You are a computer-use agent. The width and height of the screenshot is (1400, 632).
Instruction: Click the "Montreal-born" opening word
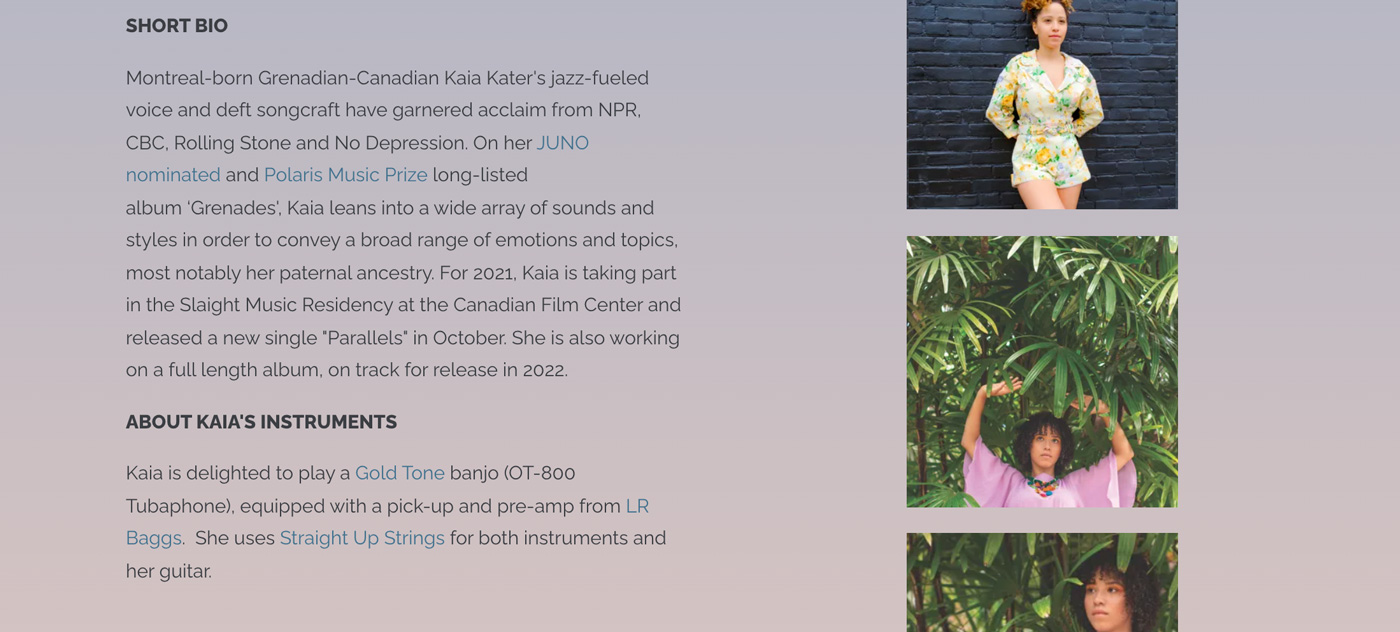pyautogui.click(x=189, y=78)
